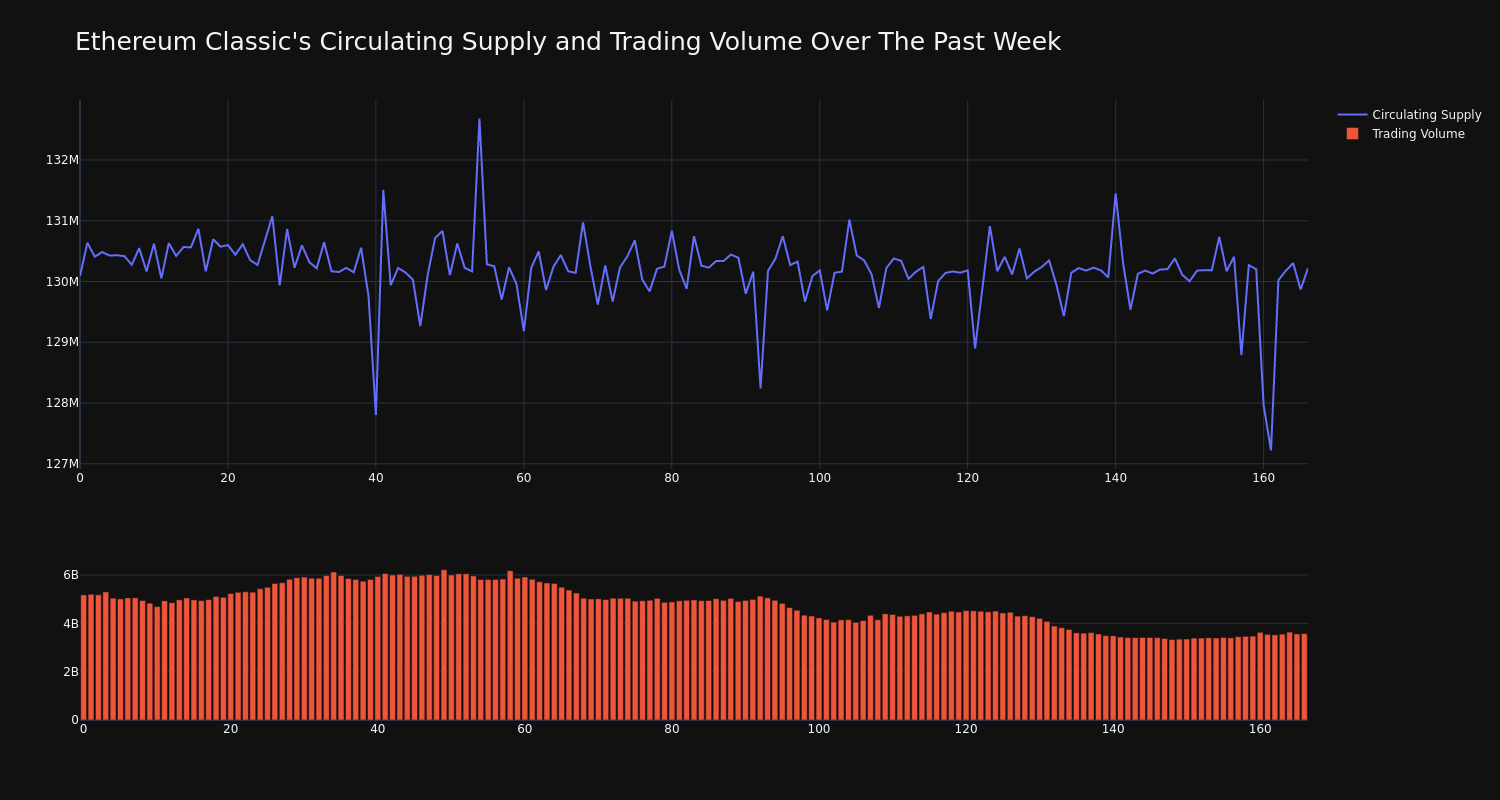
Task: Click x-axis label 20 on supply chart
Action: pyautogui.click(x=228, y=478)
